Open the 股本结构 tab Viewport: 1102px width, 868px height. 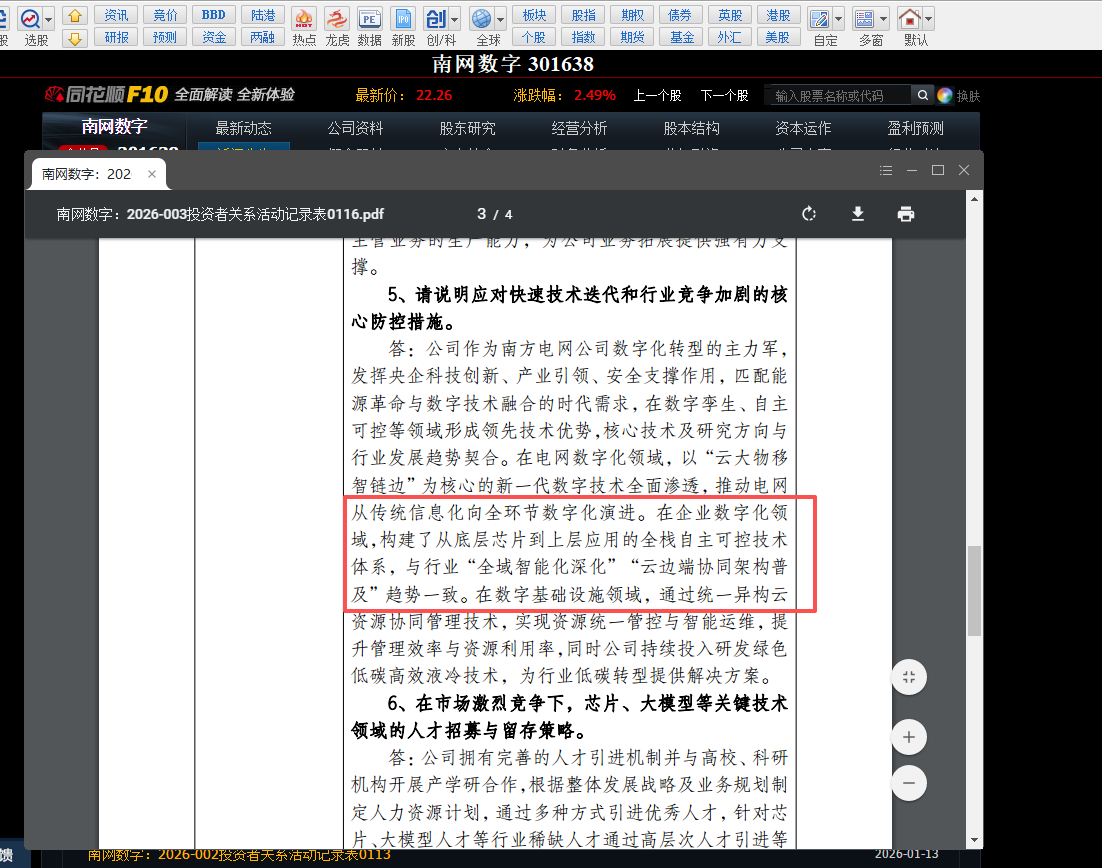click(692, 129)
